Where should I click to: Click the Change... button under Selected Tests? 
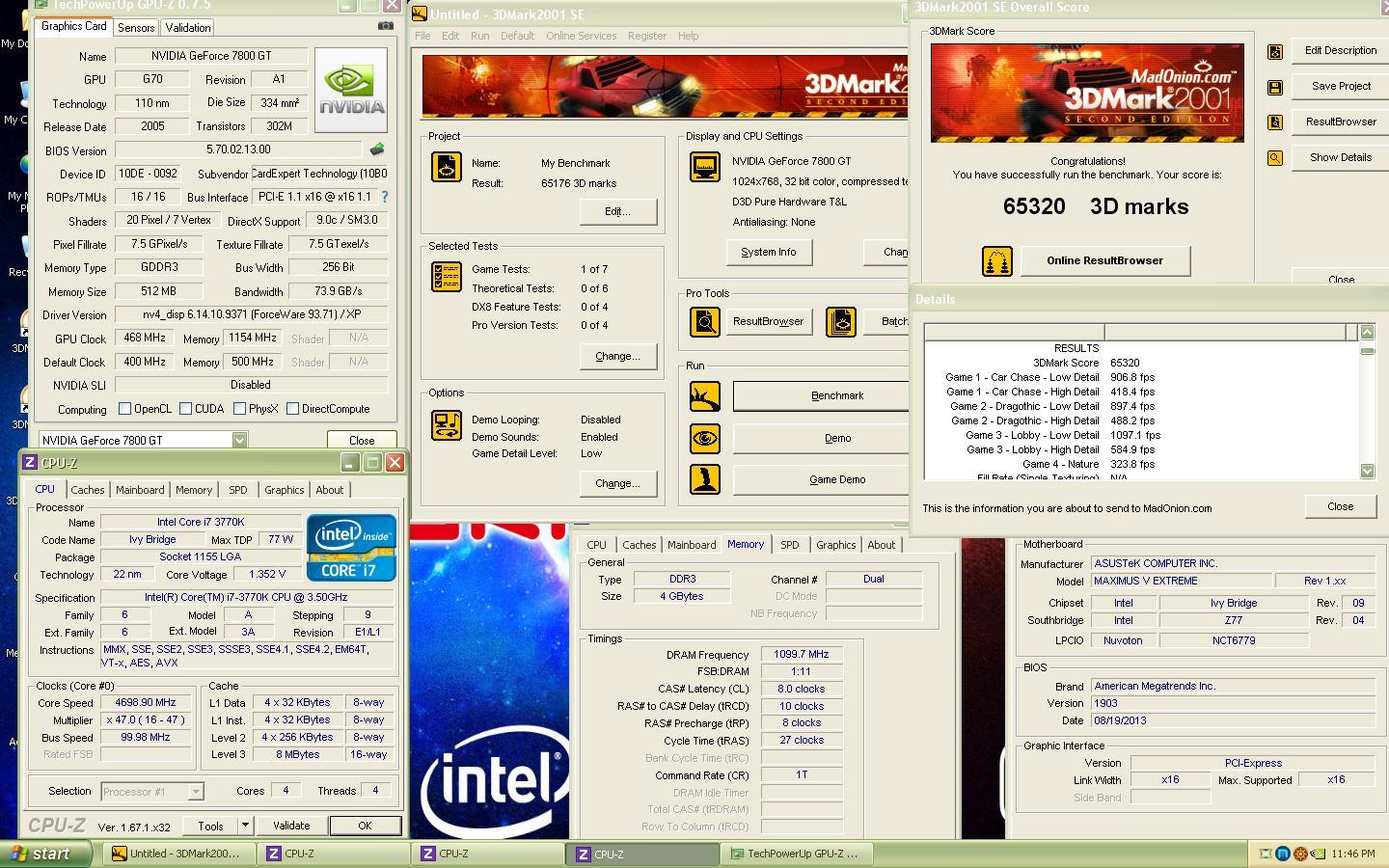coord(617,356)
